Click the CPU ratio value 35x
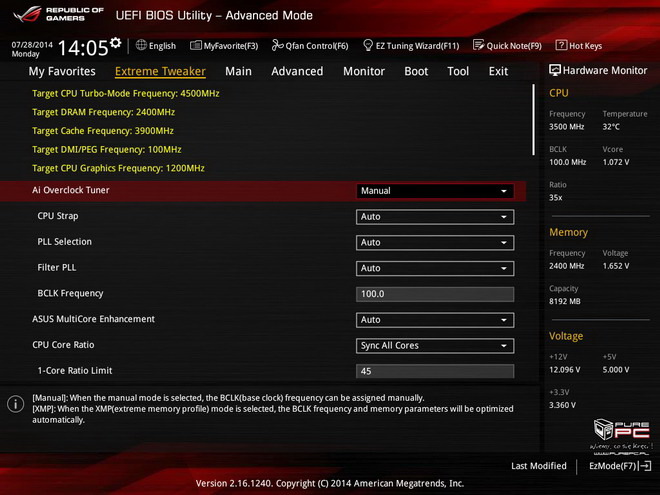Screen dimensions: 660x495 (556, 198)
